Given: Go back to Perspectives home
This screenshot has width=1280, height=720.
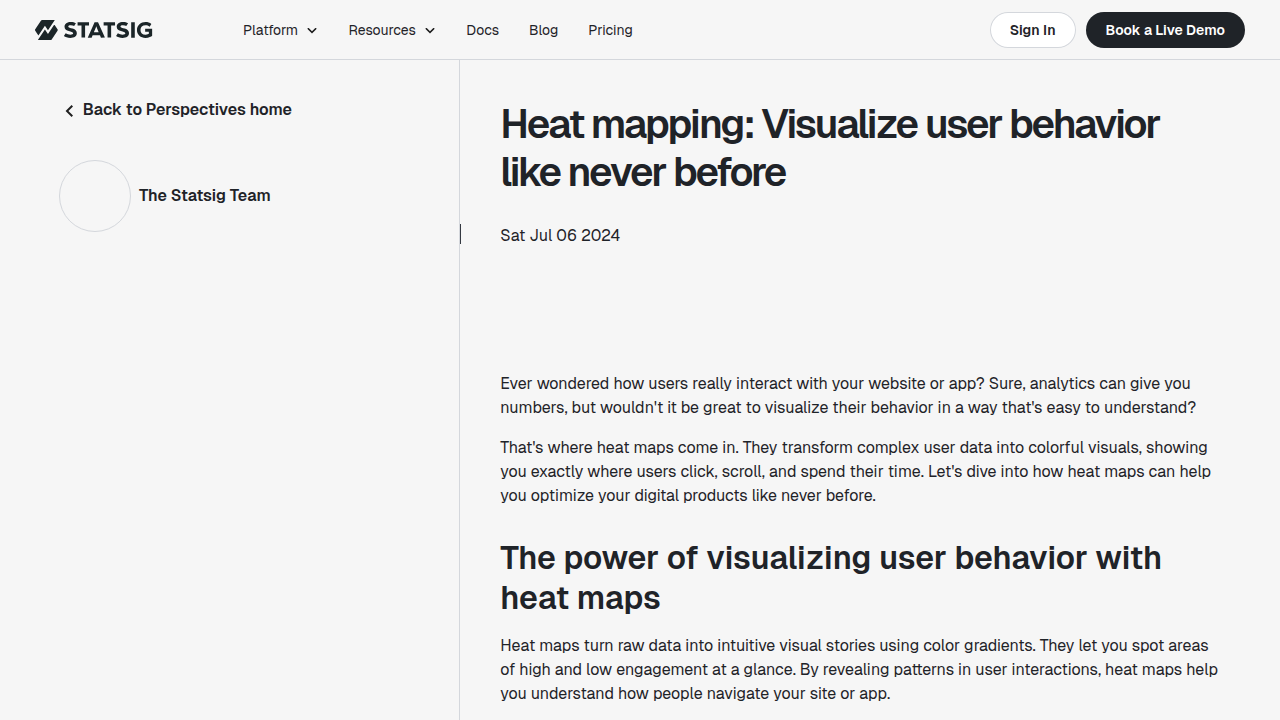Looking at the screenshot, I should pos(178,110).
